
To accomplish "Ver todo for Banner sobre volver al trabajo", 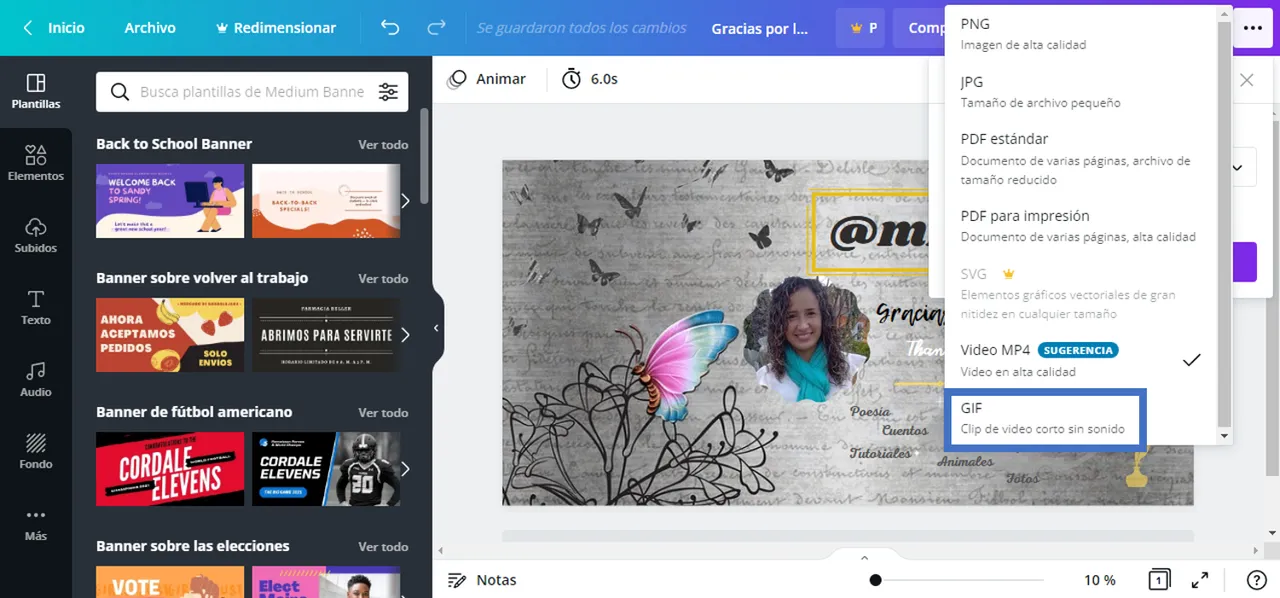I will (x=383, y=279).
